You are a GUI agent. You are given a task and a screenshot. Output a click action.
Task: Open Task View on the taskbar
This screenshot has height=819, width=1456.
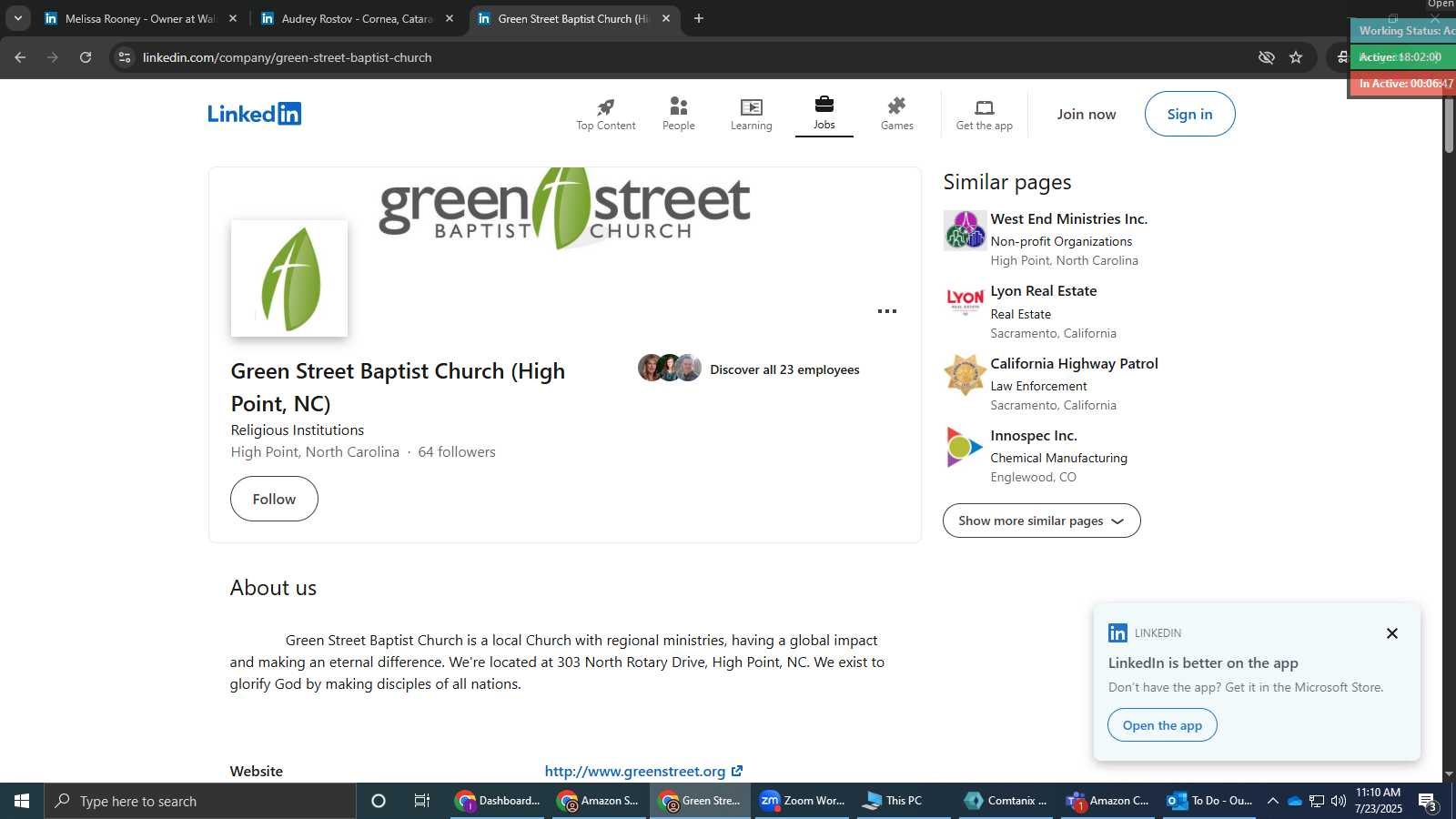coord(422,801)
